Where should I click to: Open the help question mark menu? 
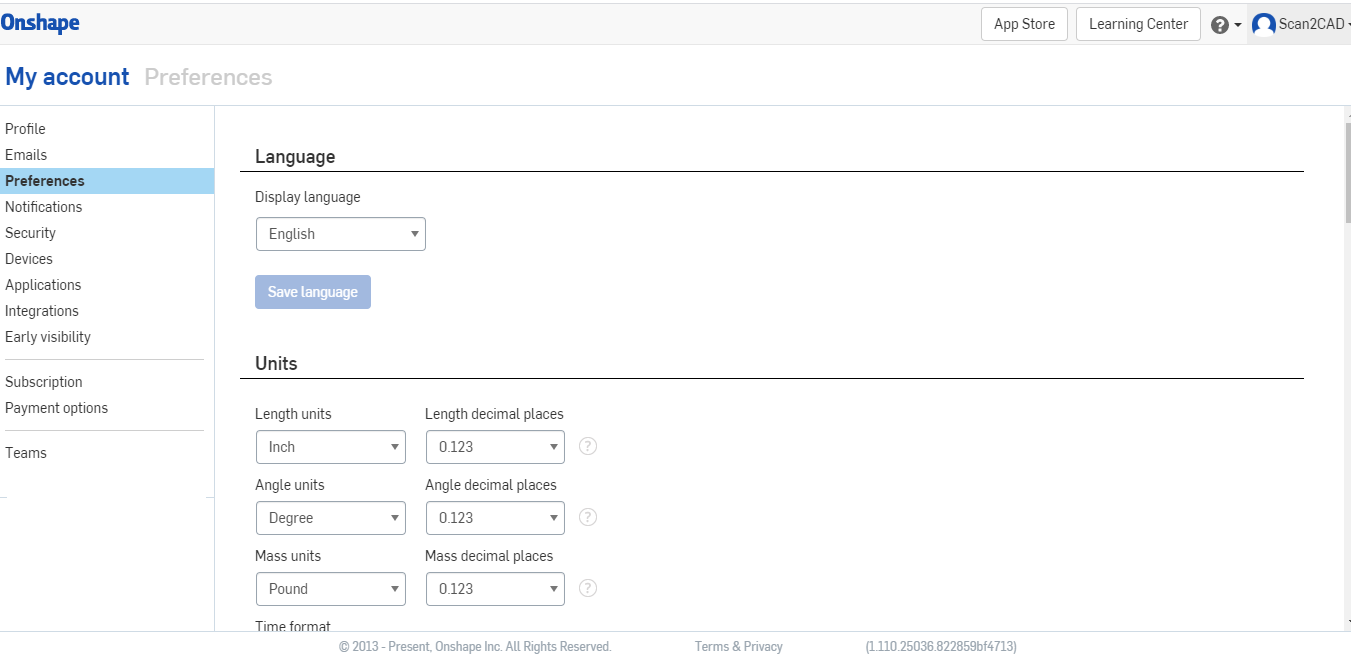coord(1221,23)
